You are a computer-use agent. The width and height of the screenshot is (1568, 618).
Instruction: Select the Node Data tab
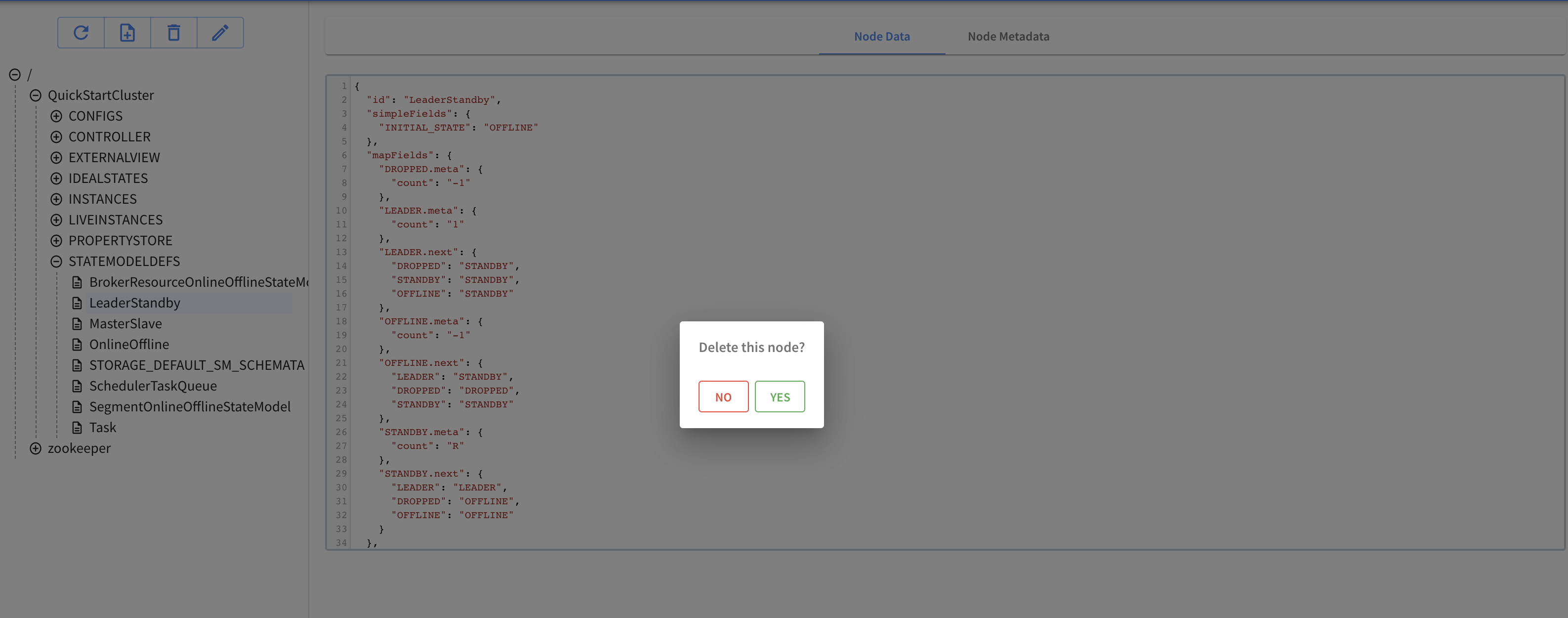[x=881, y=37]
